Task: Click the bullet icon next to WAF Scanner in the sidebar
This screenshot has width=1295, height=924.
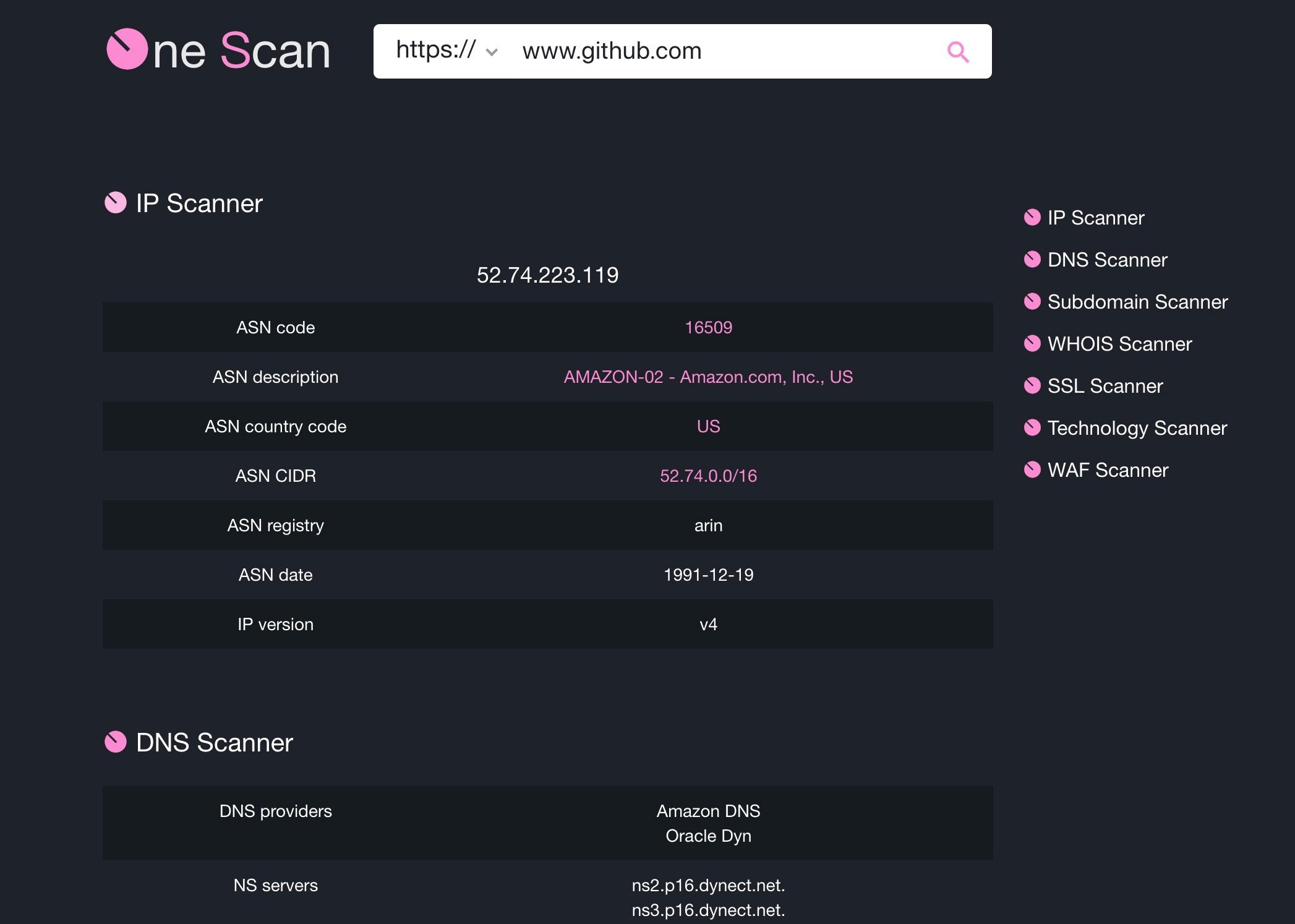Action: pos(1032,470)
